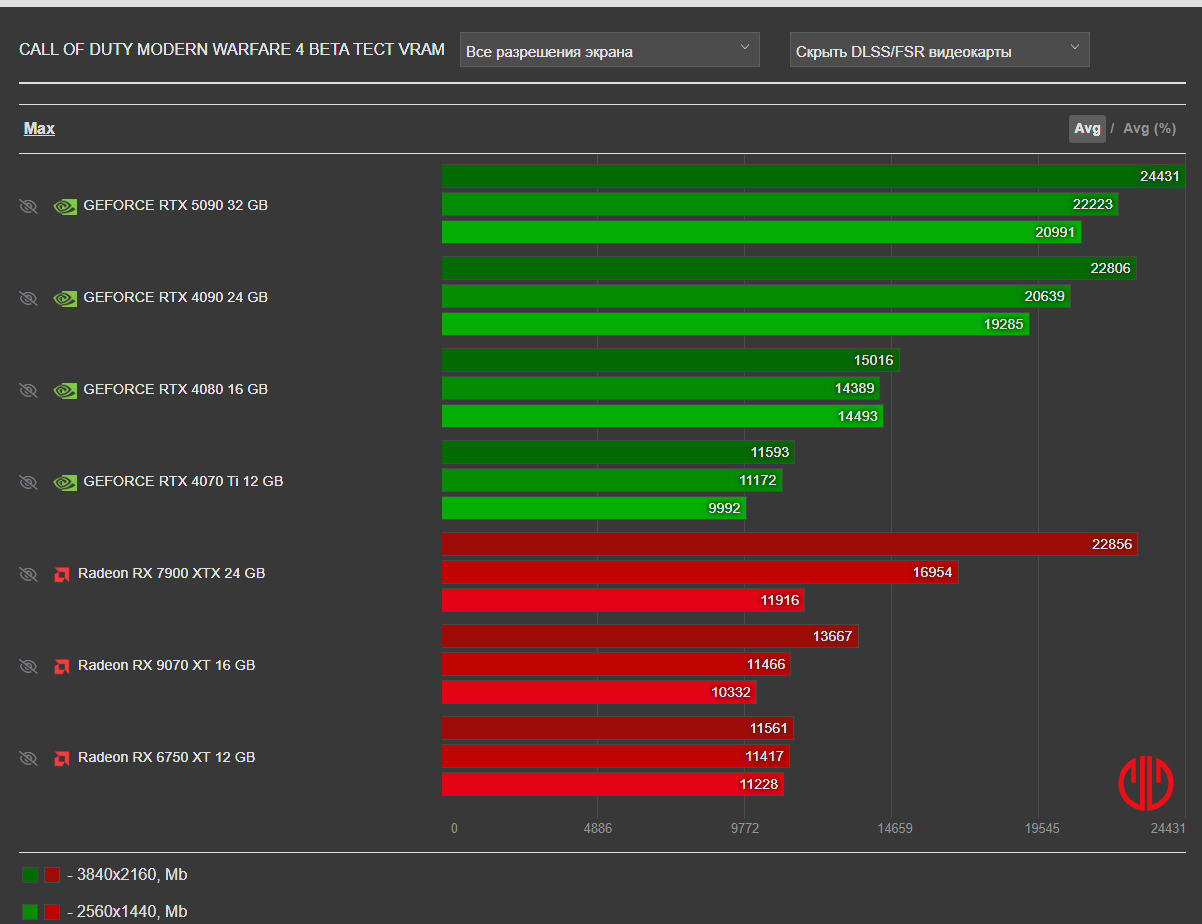Click the NVIDIA logo beside RTX 5090

[x=65, y=206]
